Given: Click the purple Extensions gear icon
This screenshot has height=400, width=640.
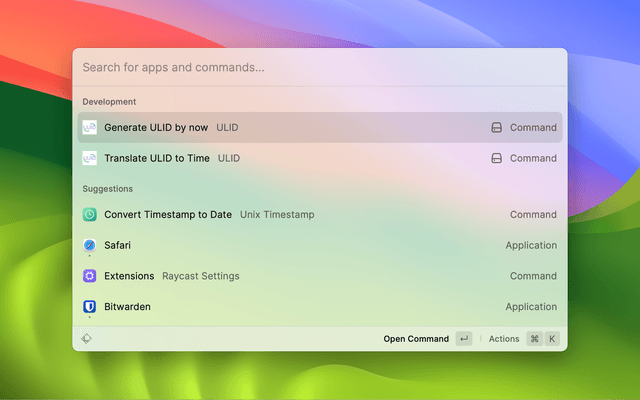Looking at the screenshot, I should coord(90,276).
